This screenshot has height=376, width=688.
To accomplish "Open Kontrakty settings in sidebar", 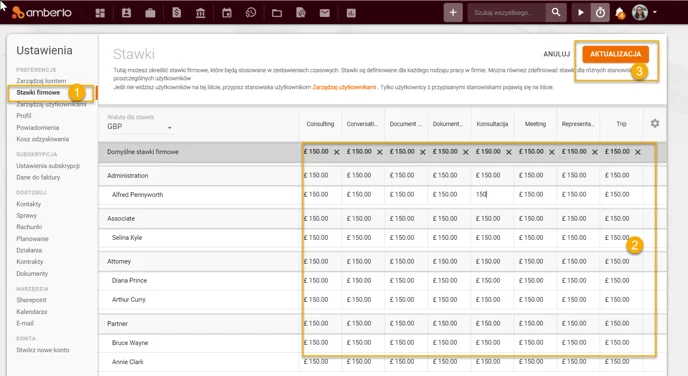I will (x=29, y=261).
